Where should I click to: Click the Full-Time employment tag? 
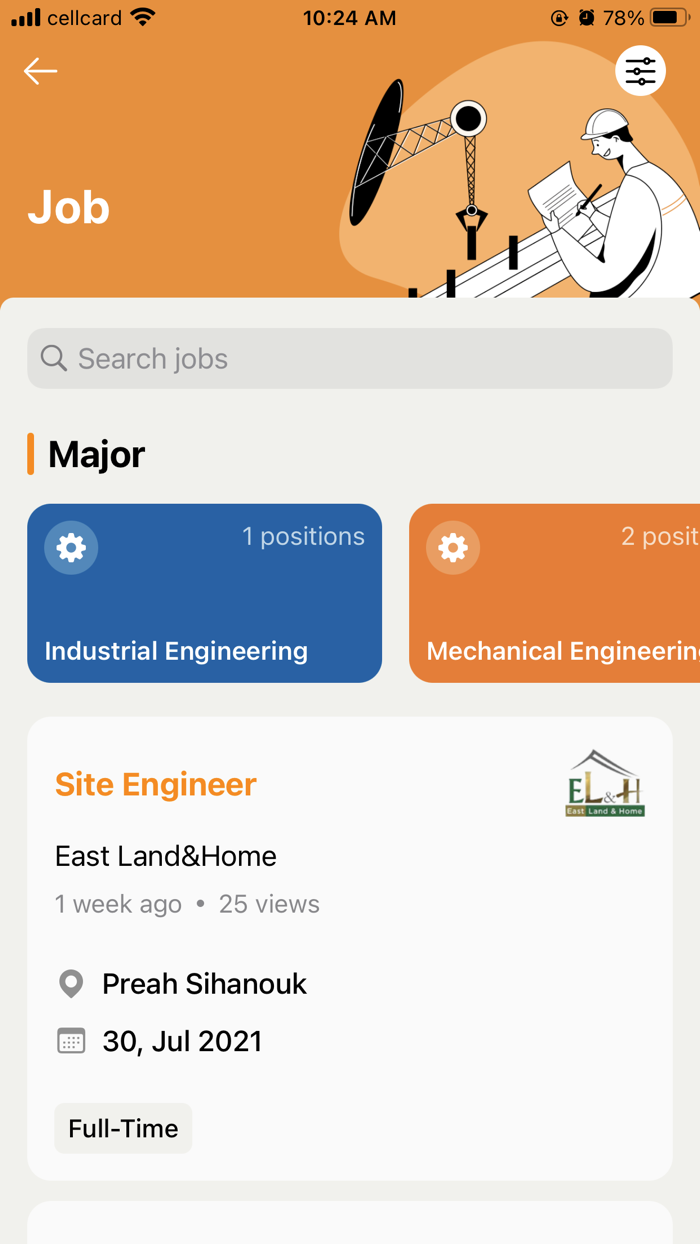(123, 1128)
